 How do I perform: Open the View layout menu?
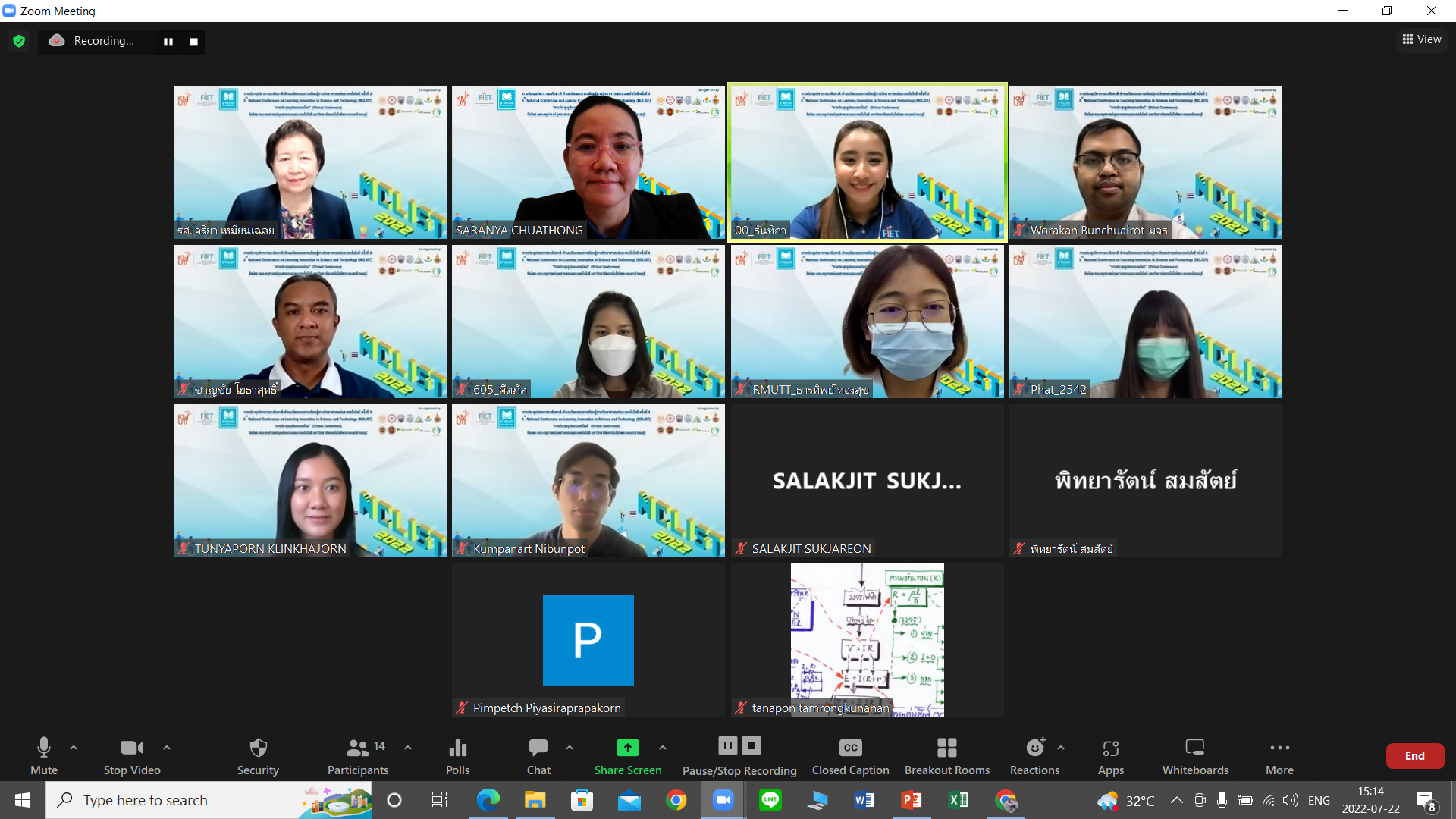pyautogui.click(x=1421, y=39)
